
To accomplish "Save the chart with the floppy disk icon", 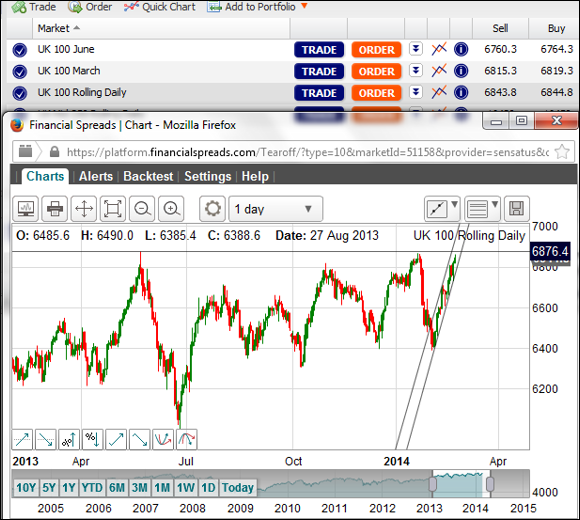I will [x=517, y=209].
